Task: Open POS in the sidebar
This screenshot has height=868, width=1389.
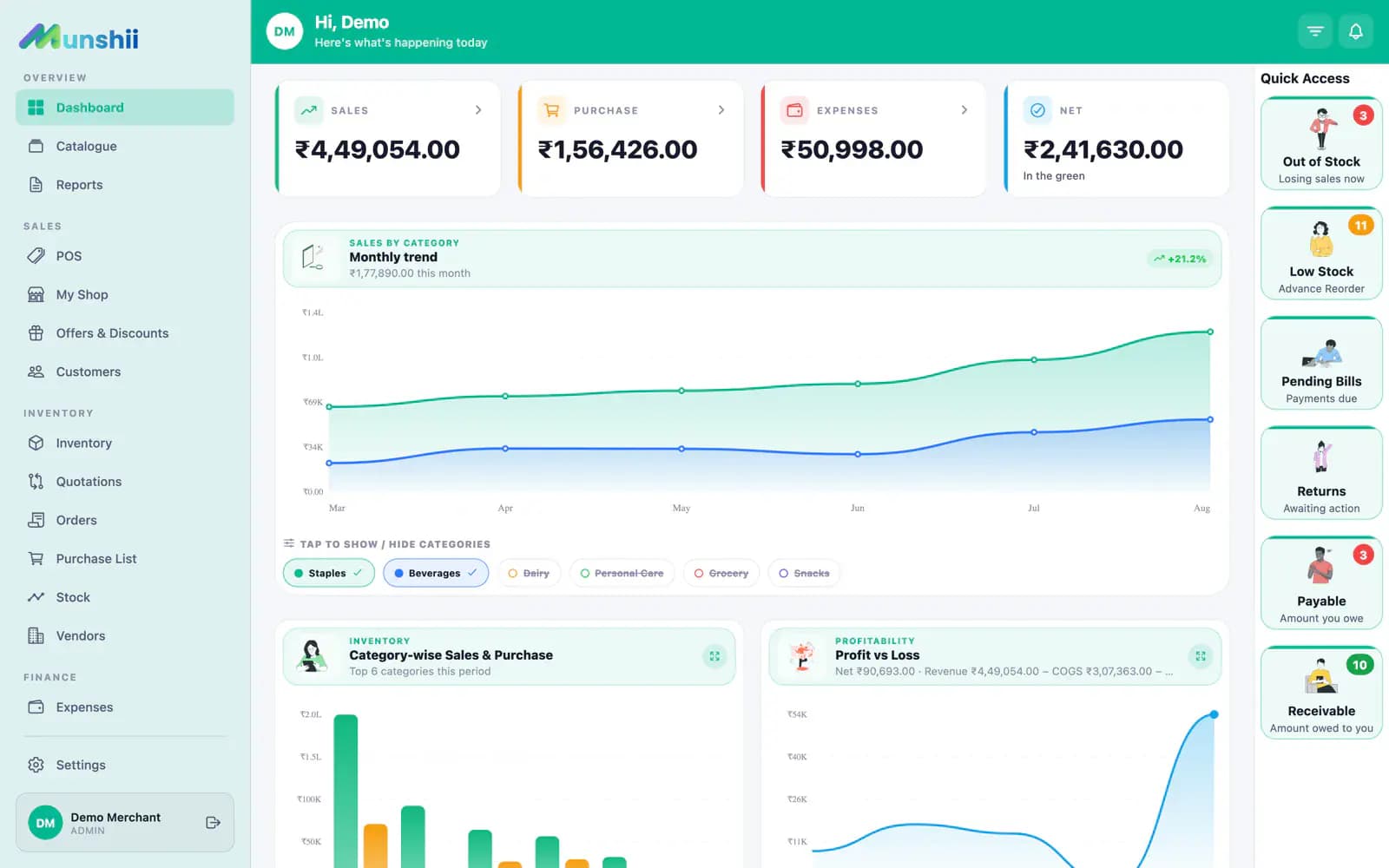Action: [125, 256]
